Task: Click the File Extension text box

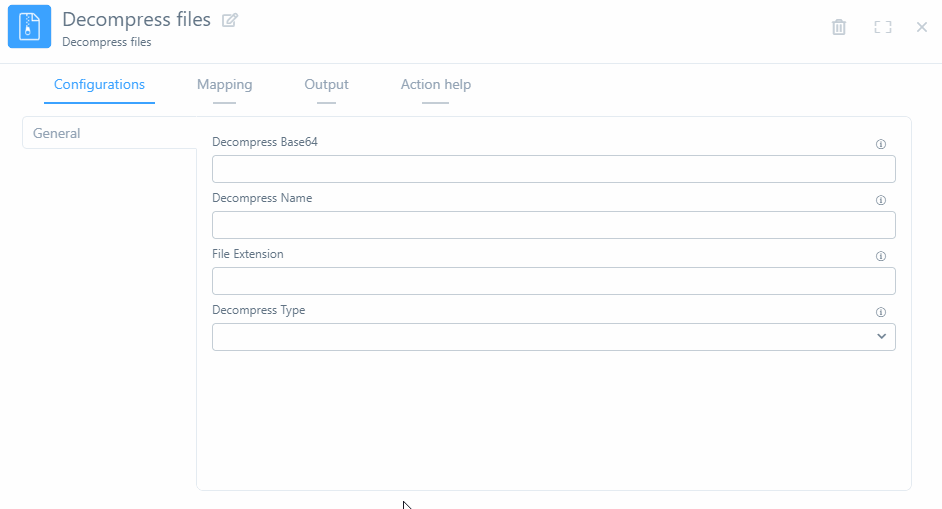Action: pyautogui.click(x=553, y=281)
